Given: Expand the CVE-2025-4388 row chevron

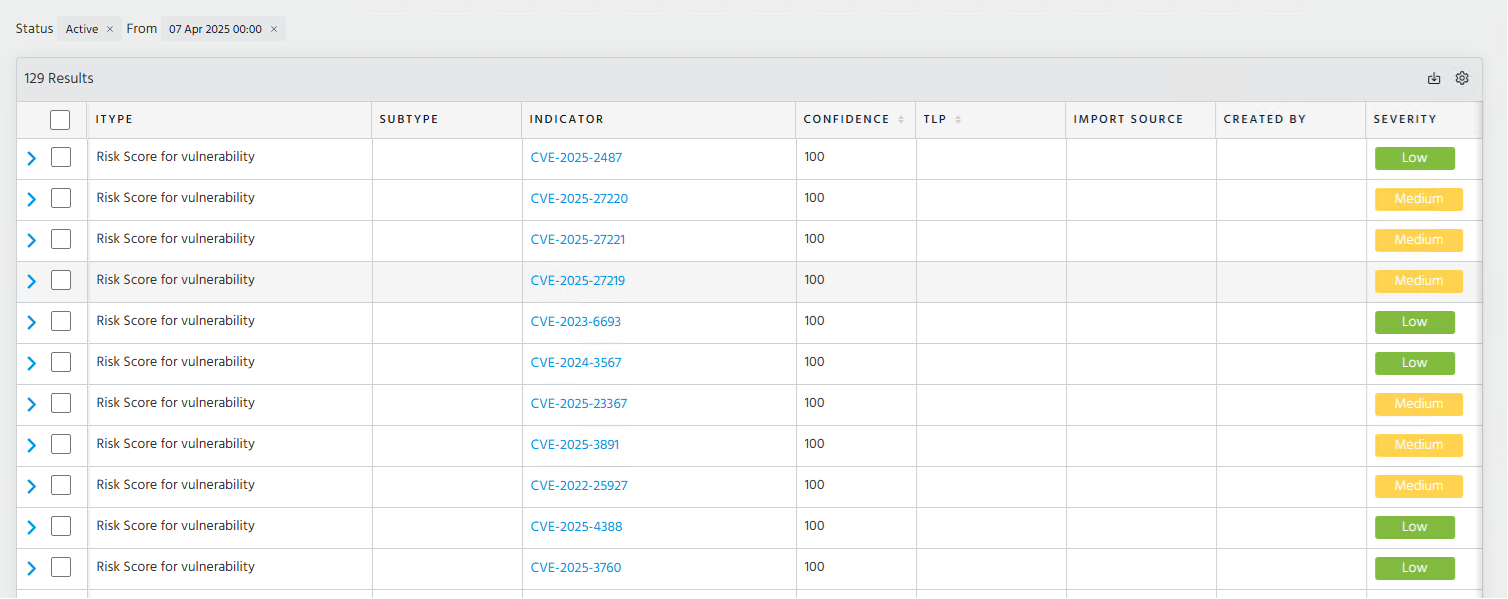Looking at the screenshot, I should coord(31,527).
